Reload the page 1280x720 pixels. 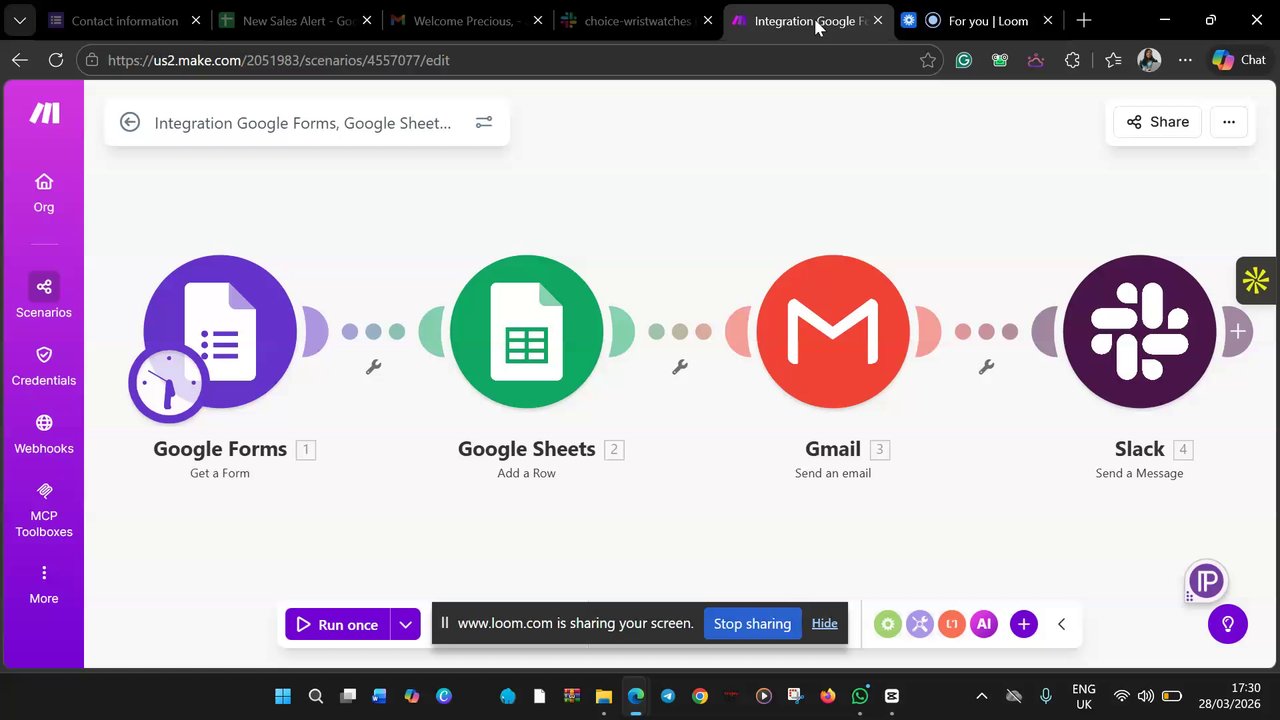tap(56, 60)
